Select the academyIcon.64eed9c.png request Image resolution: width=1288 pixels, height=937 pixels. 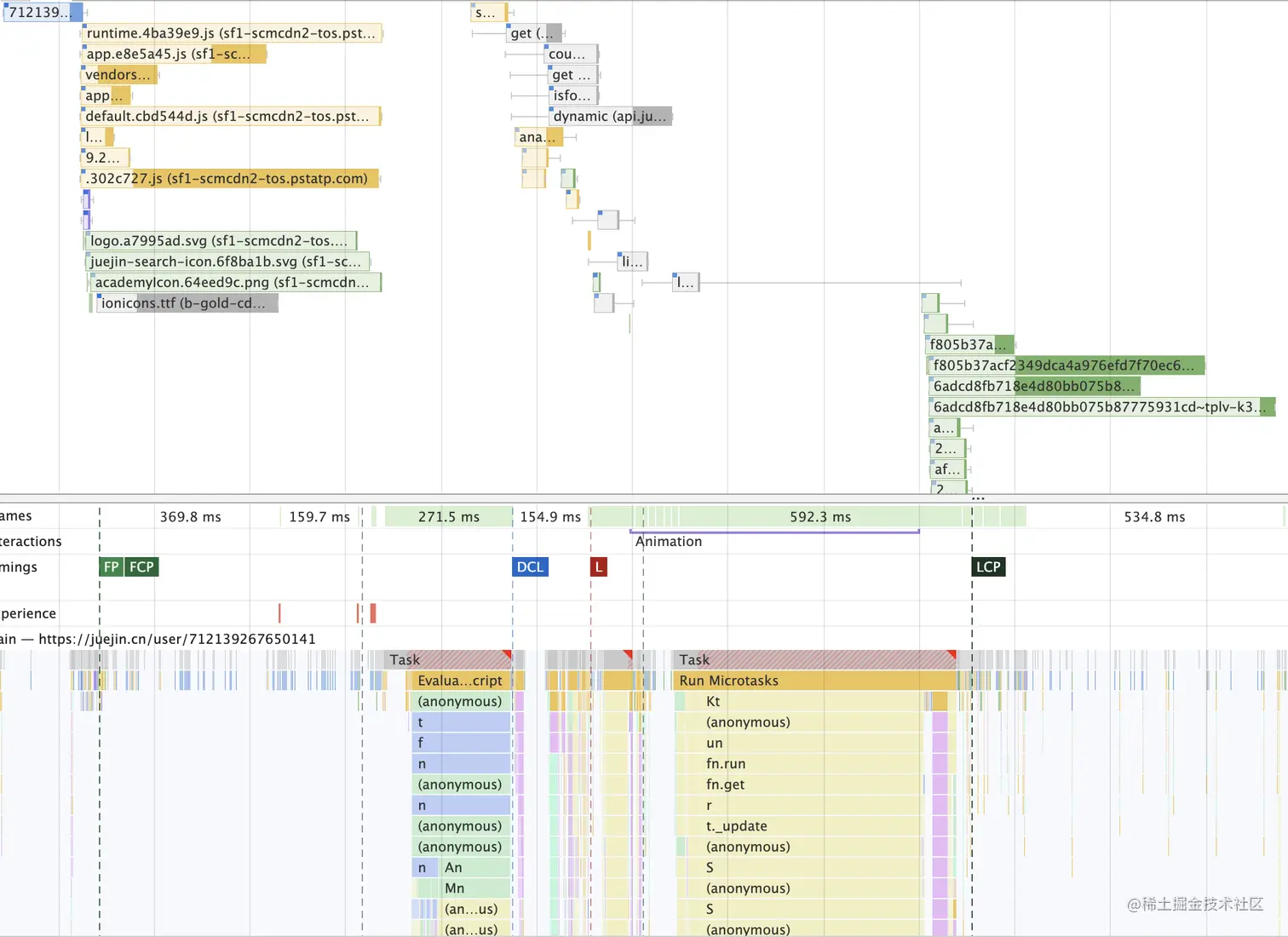tap(235, 282)
